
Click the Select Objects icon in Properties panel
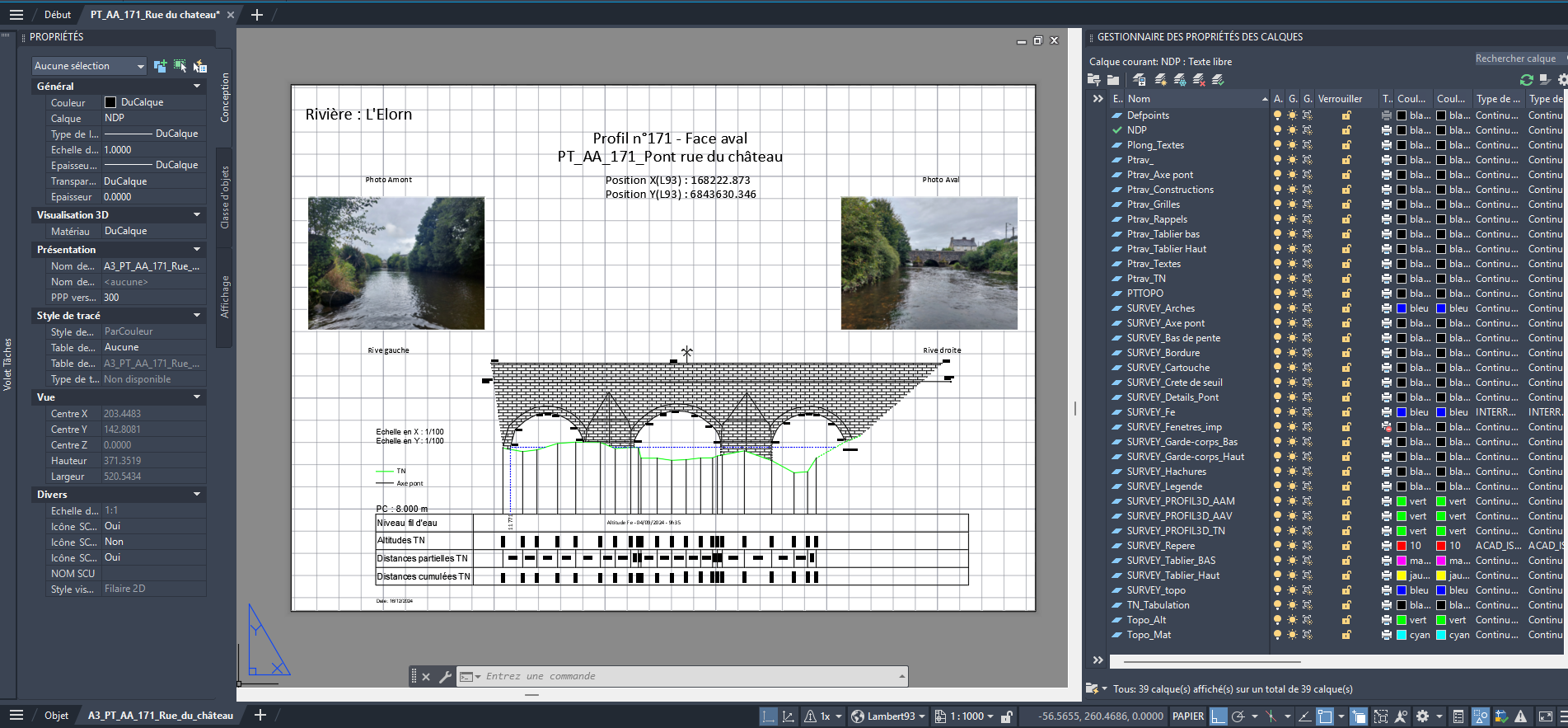click(180, 66)
